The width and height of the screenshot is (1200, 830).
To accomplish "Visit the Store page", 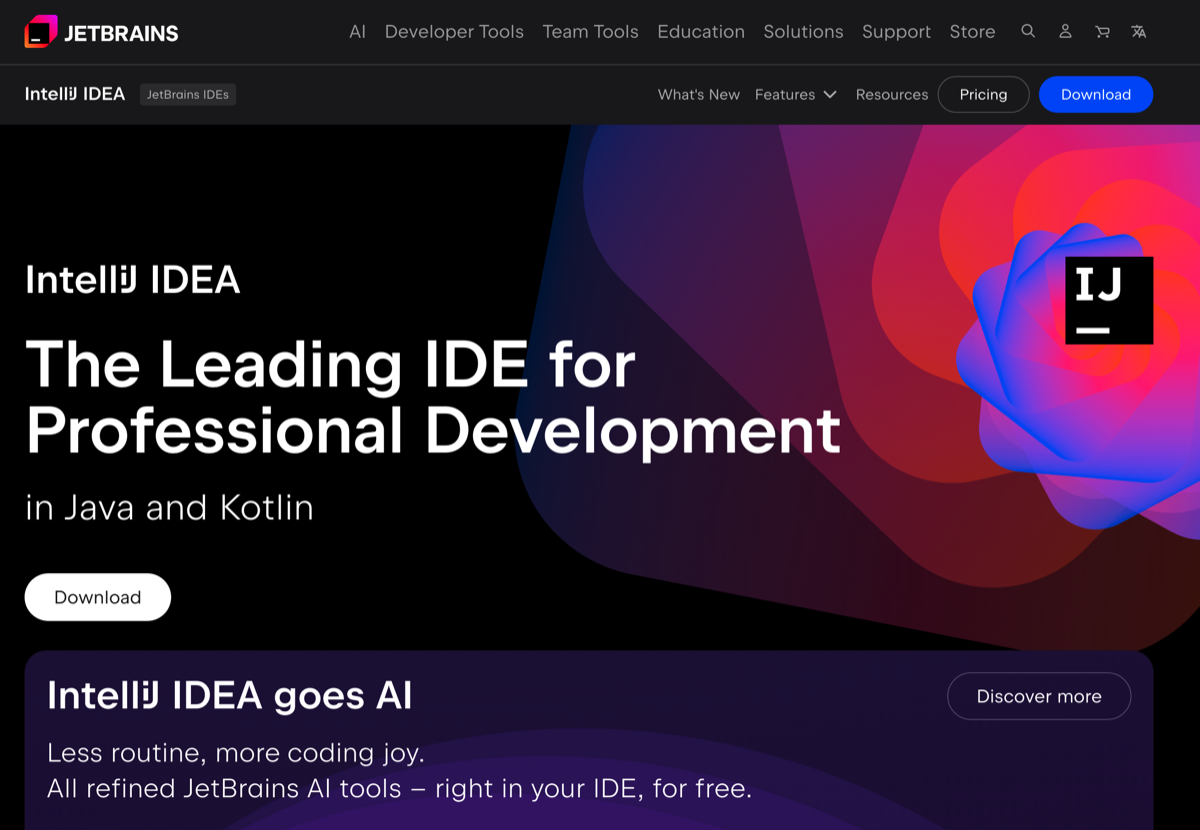I will point(972,31).
